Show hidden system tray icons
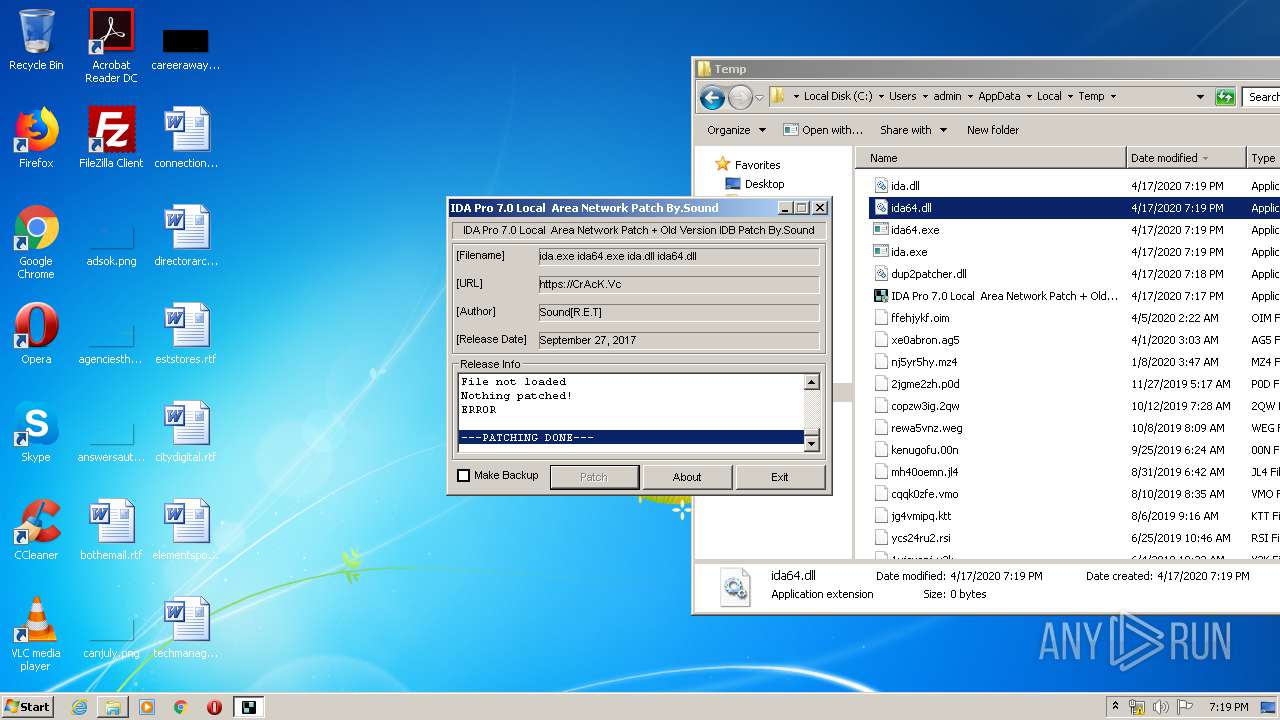1280x720 pixels. pos(1116,707)
